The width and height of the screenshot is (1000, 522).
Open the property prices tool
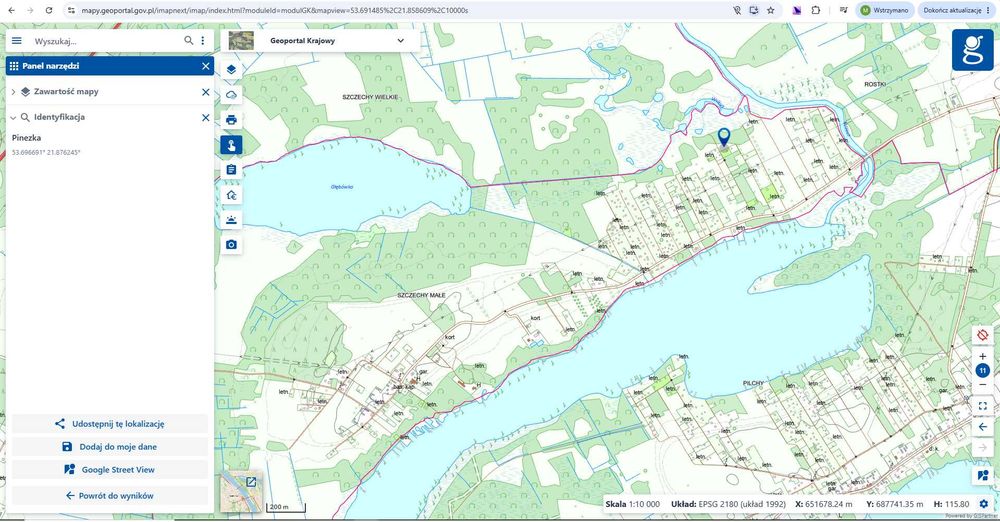(x=231, y=195)
